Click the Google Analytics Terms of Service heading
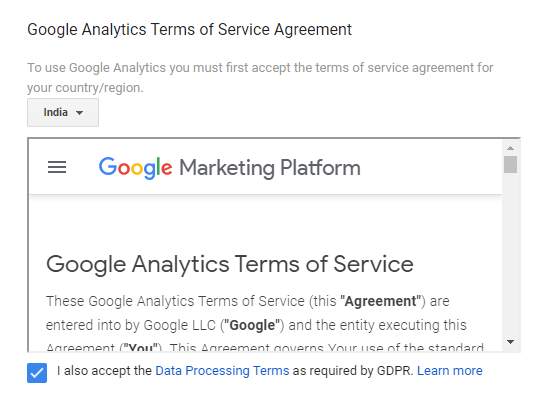Viewport: 535px width, 407px height. tap(230, 265)
